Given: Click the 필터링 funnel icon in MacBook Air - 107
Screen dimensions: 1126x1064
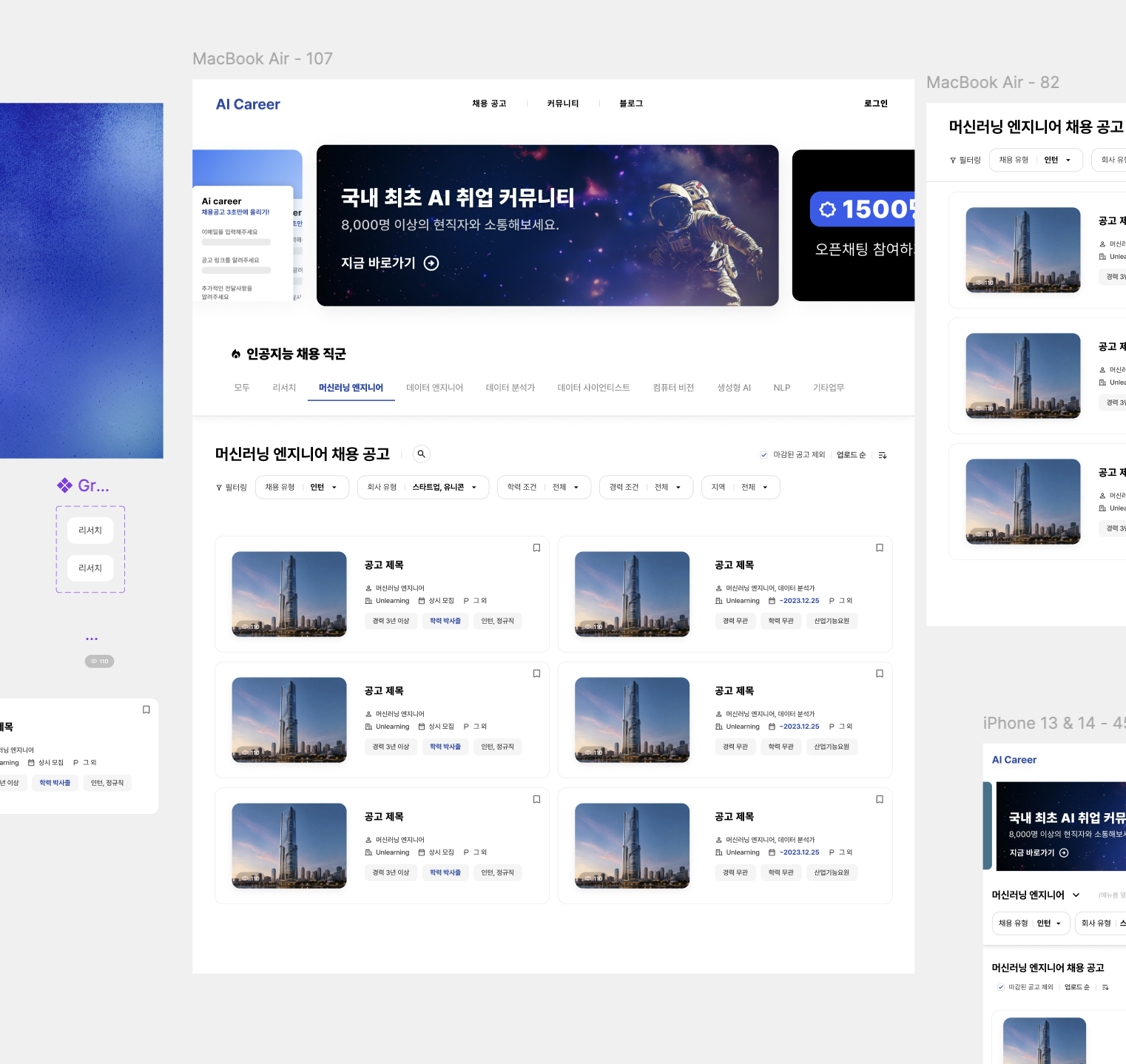Looking at the screenshot, I should click(219, 488).
